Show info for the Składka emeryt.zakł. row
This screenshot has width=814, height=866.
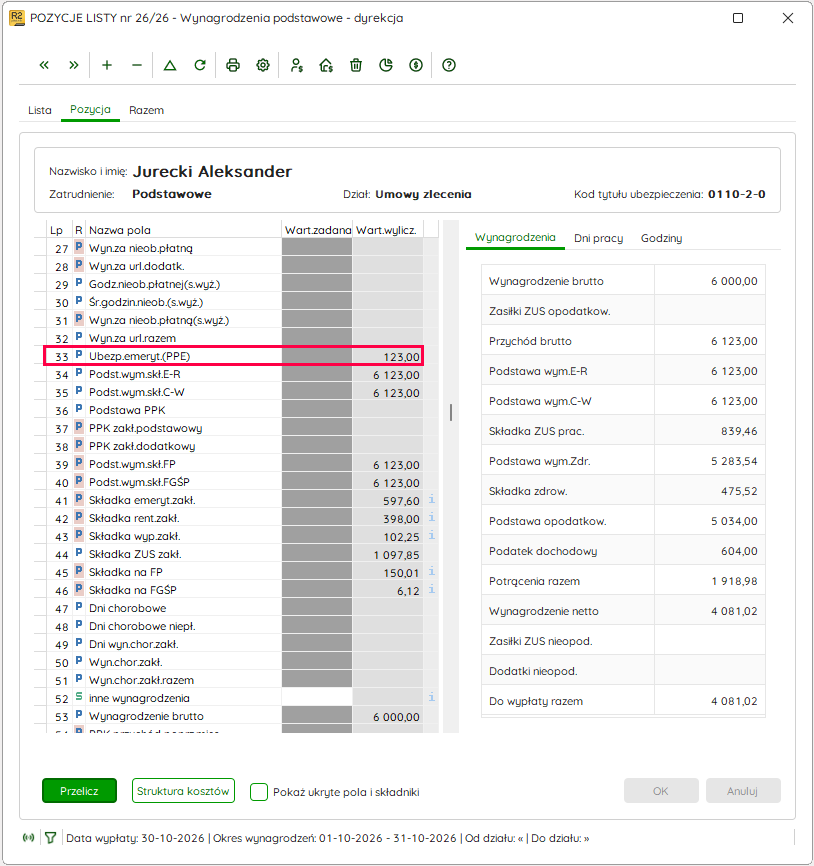(x=432, y=500)
